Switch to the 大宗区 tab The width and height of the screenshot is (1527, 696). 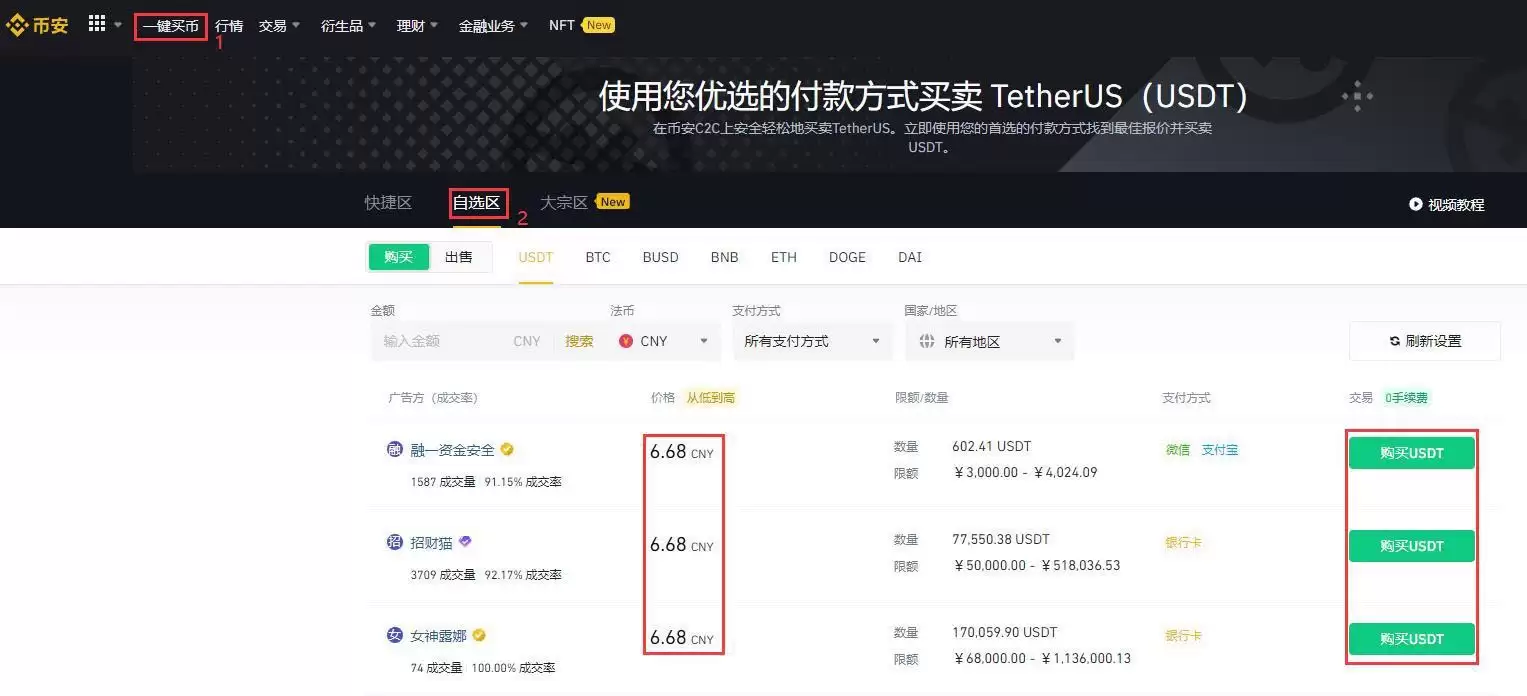566,202
